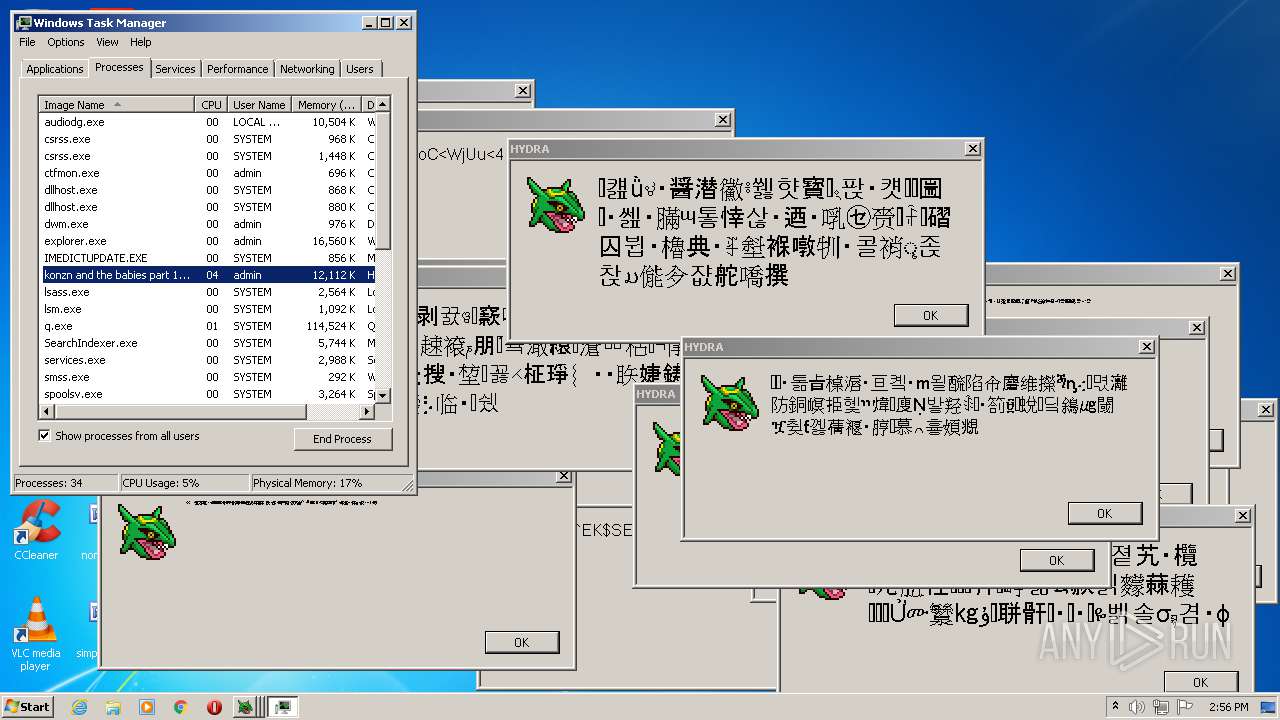Click the Task Manager title bar icon

click(24, 22)
